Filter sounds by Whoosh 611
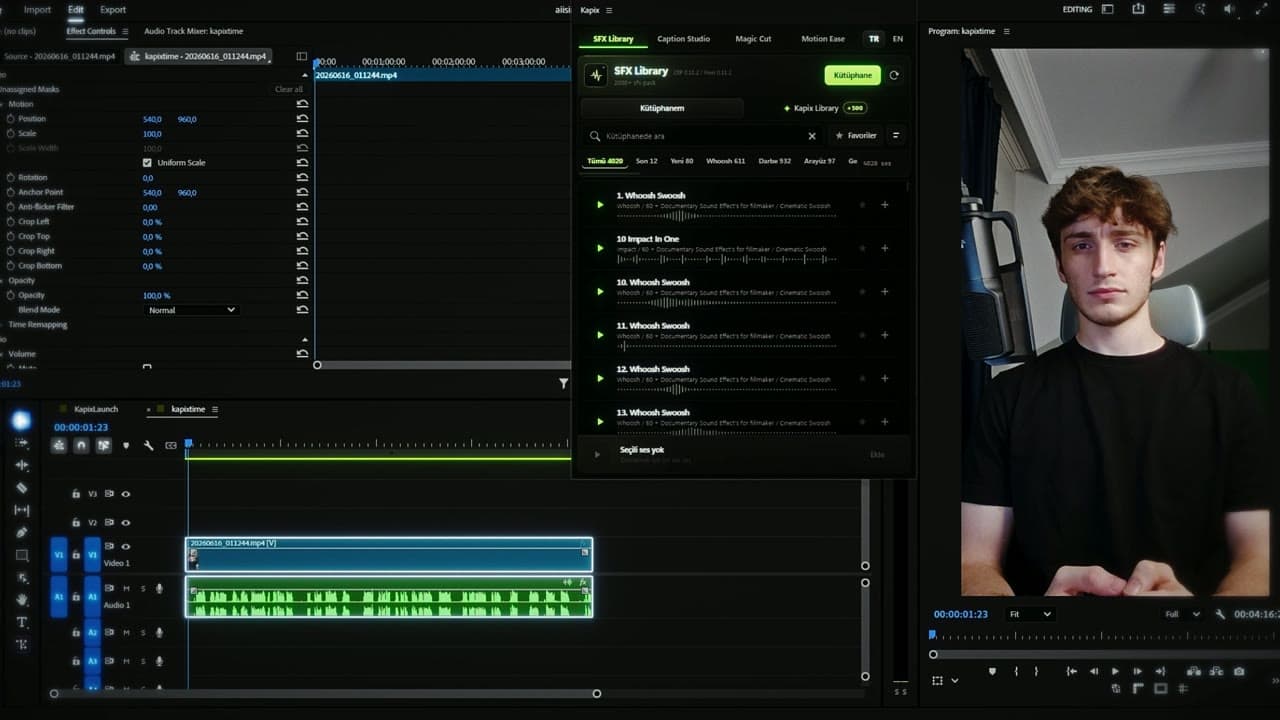 coord(725,161)
